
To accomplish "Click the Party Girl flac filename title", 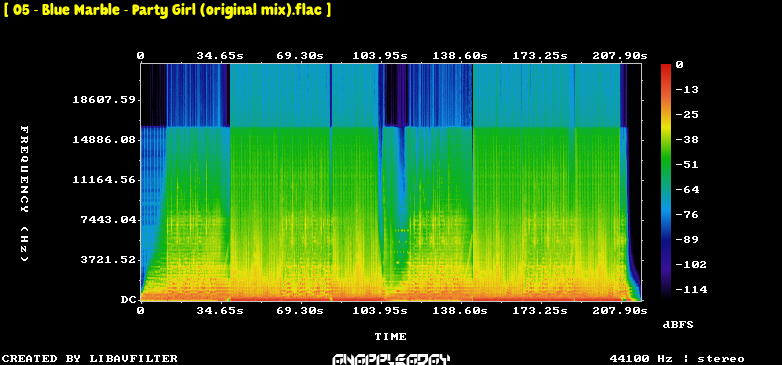I will tap(167, 10).
